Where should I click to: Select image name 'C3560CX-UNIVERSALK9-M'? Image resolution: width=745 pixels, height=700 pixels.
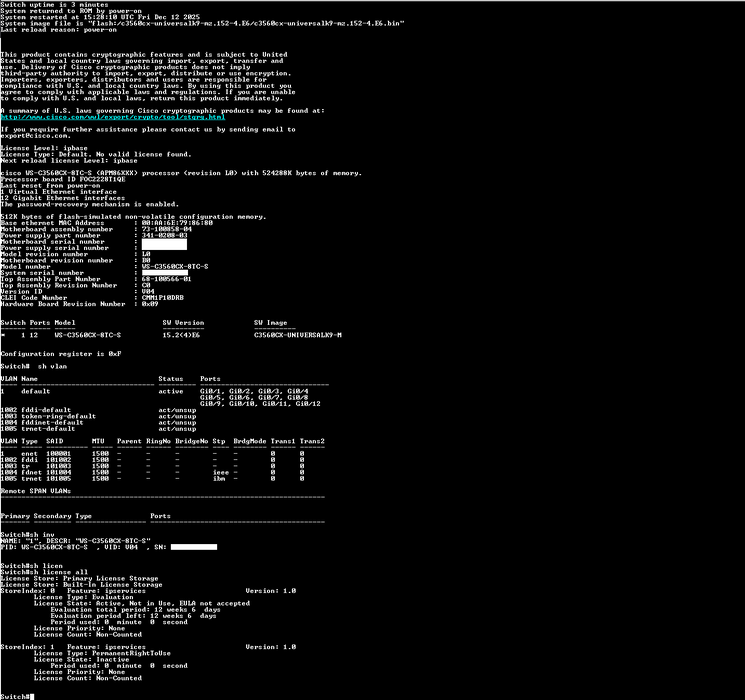tap(298, 335)
